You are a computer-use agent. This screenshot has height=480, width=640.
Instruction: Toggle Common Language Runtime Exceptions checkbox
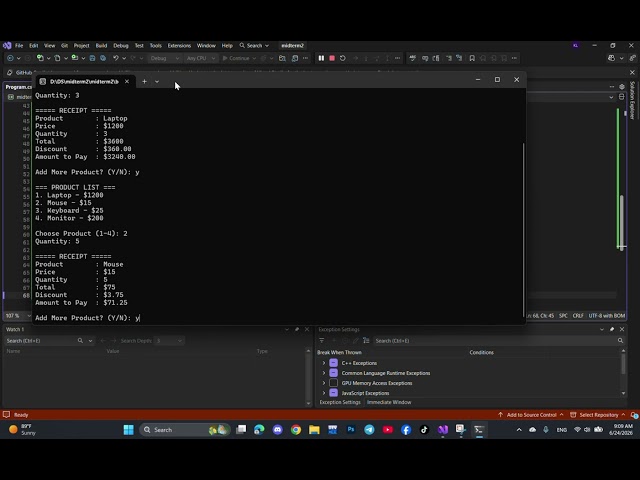coord(333,373)
